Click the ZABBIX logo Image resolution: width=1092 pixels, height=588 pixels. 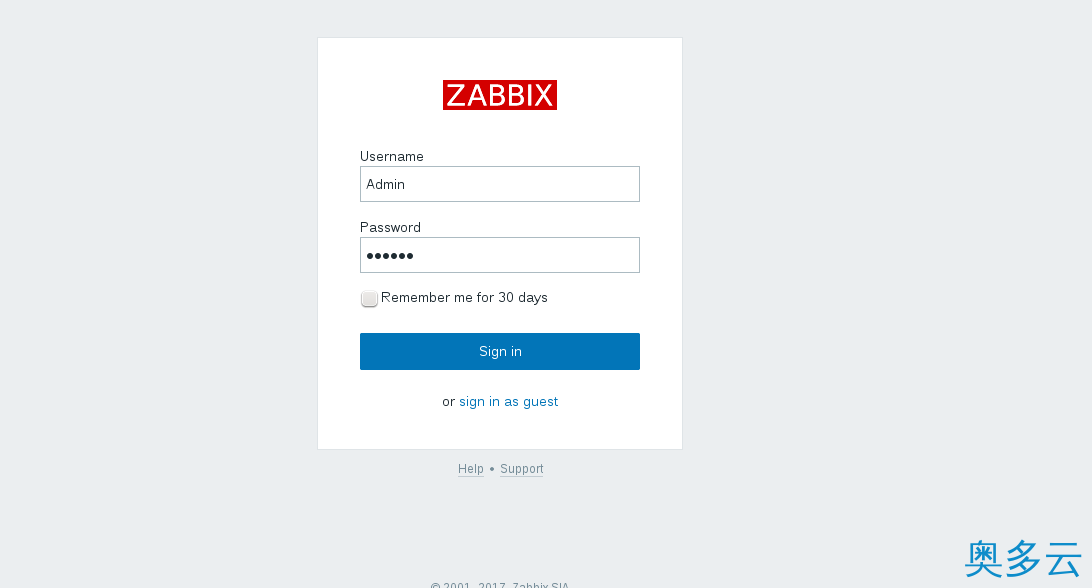499,95
